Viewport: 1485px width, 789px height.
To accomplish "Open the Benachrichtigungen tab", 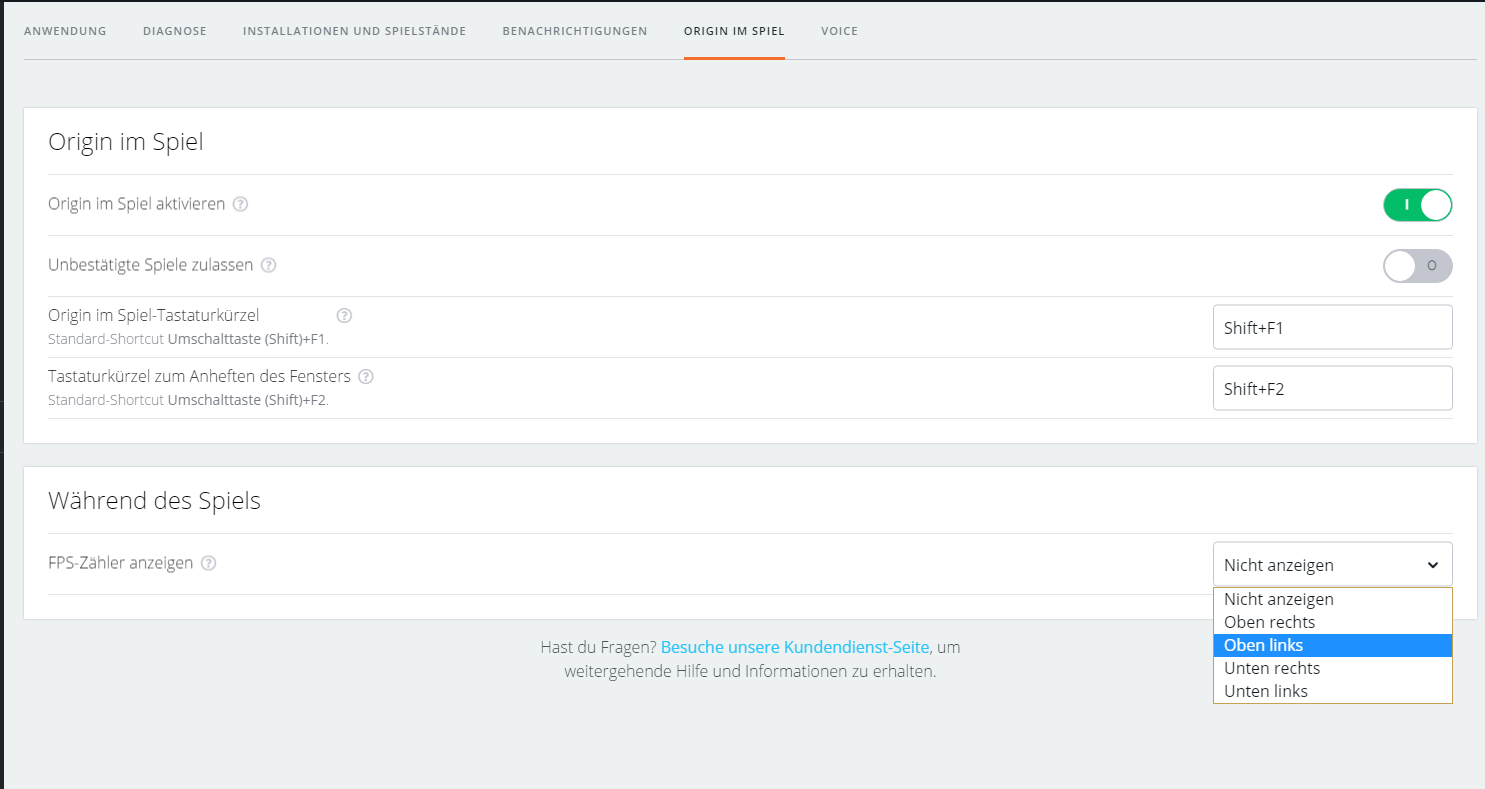I will point(575,31).
